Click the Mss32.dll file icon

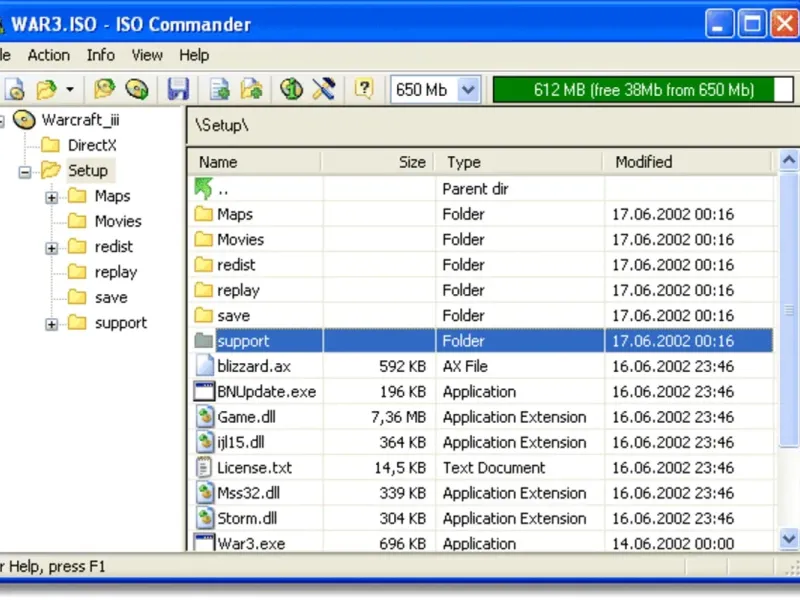point(205,493)
